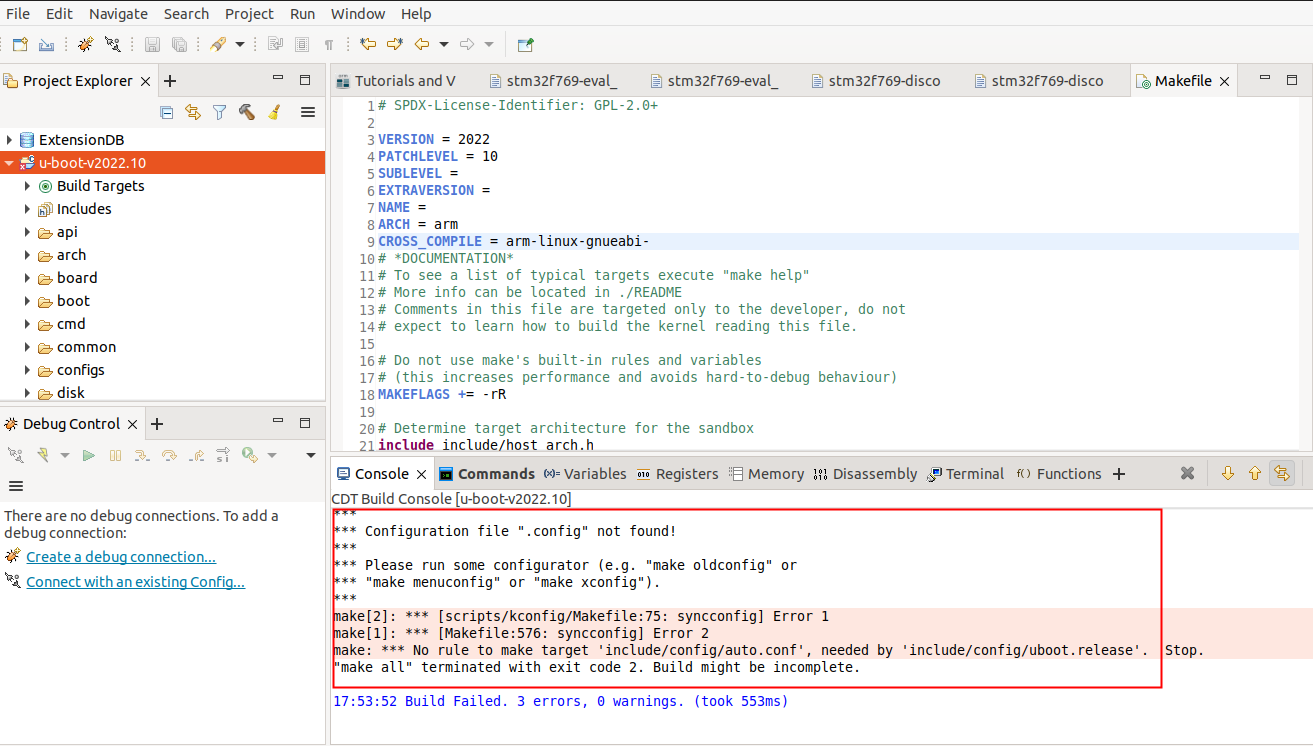The width and height of the screenshot is (1313, 746).
Task: Click Connect with an existing Config link
Action: 135,582
